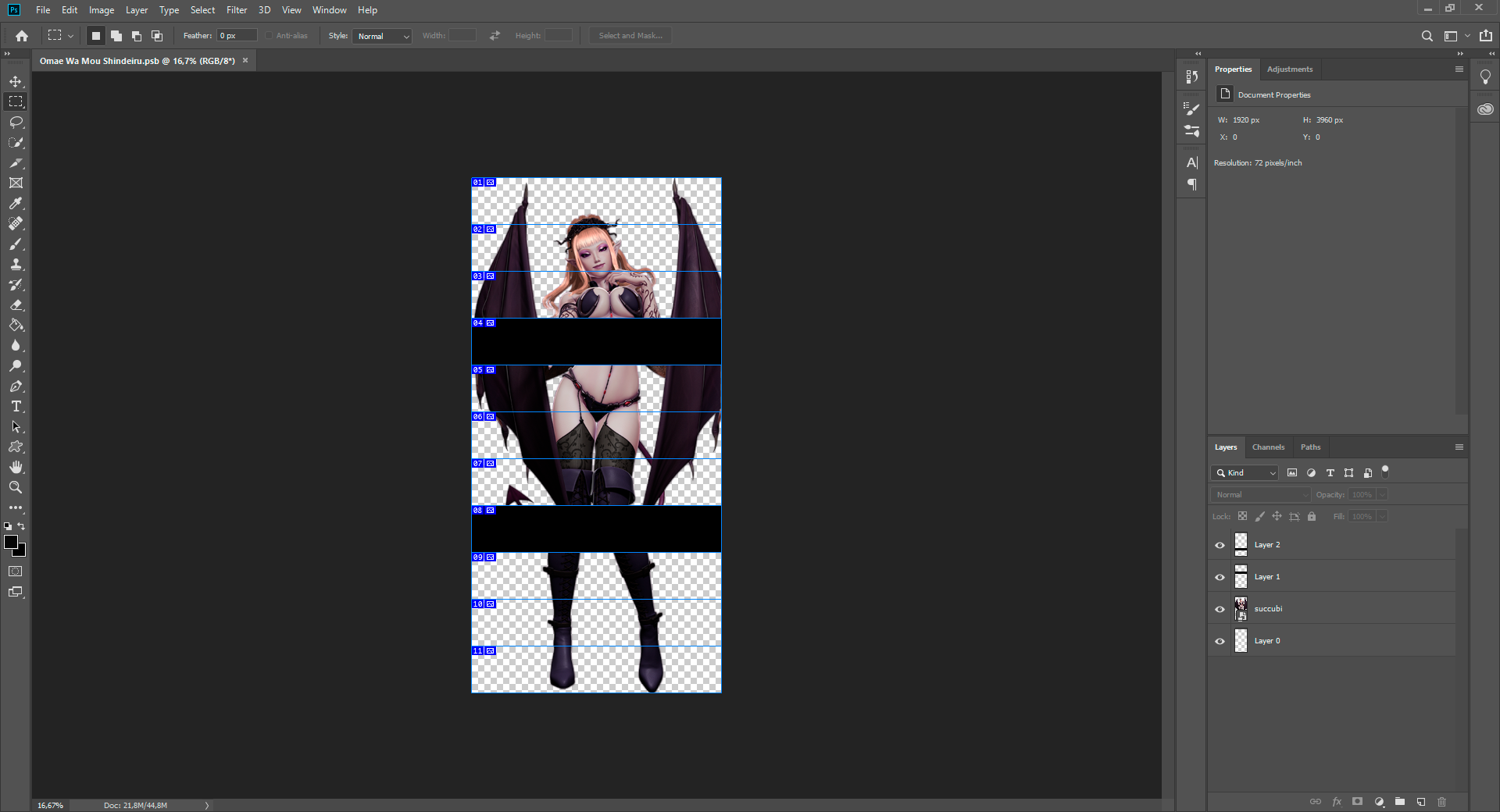Select the Dodge tool
The height and width of the screenshot is (812, 1500).
pos(16,365)
